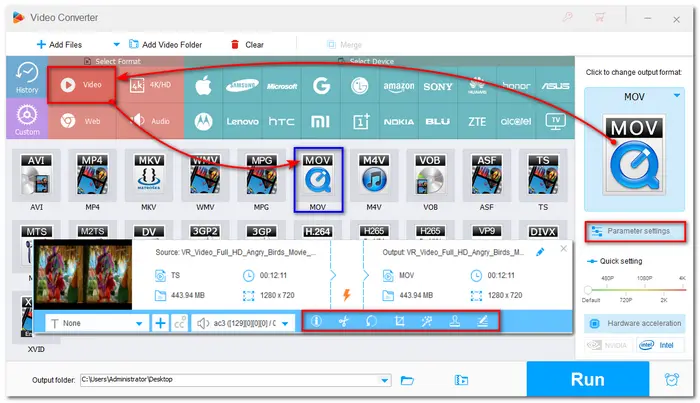The width and height of the screenshot is (700, 403).
Task: Choose the Nokia device brand
Action: point(399,121)
